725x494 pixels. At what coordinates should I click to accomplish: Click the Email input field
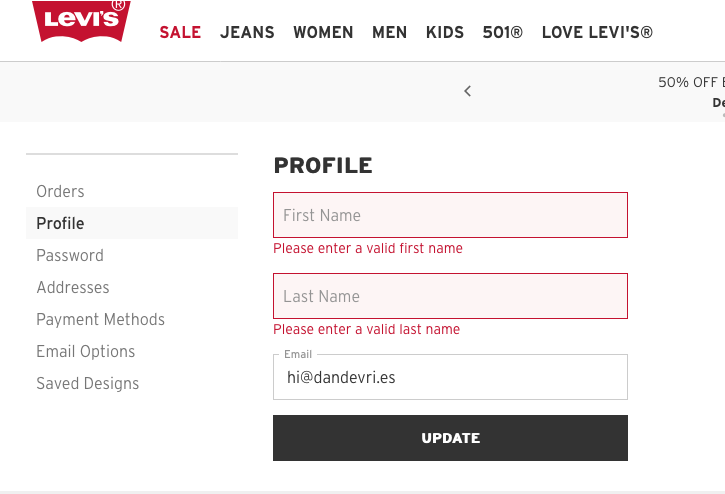(450, 378)
